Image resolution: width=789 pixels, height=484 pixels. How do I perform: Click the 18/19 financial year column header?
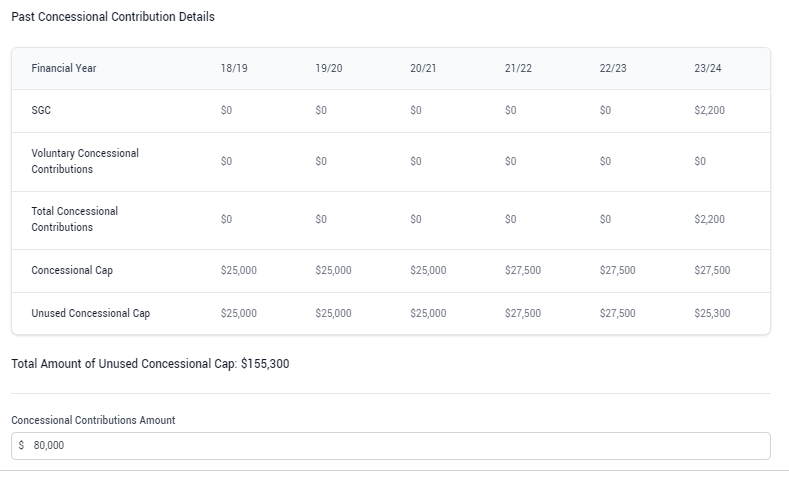pos(234,68)
